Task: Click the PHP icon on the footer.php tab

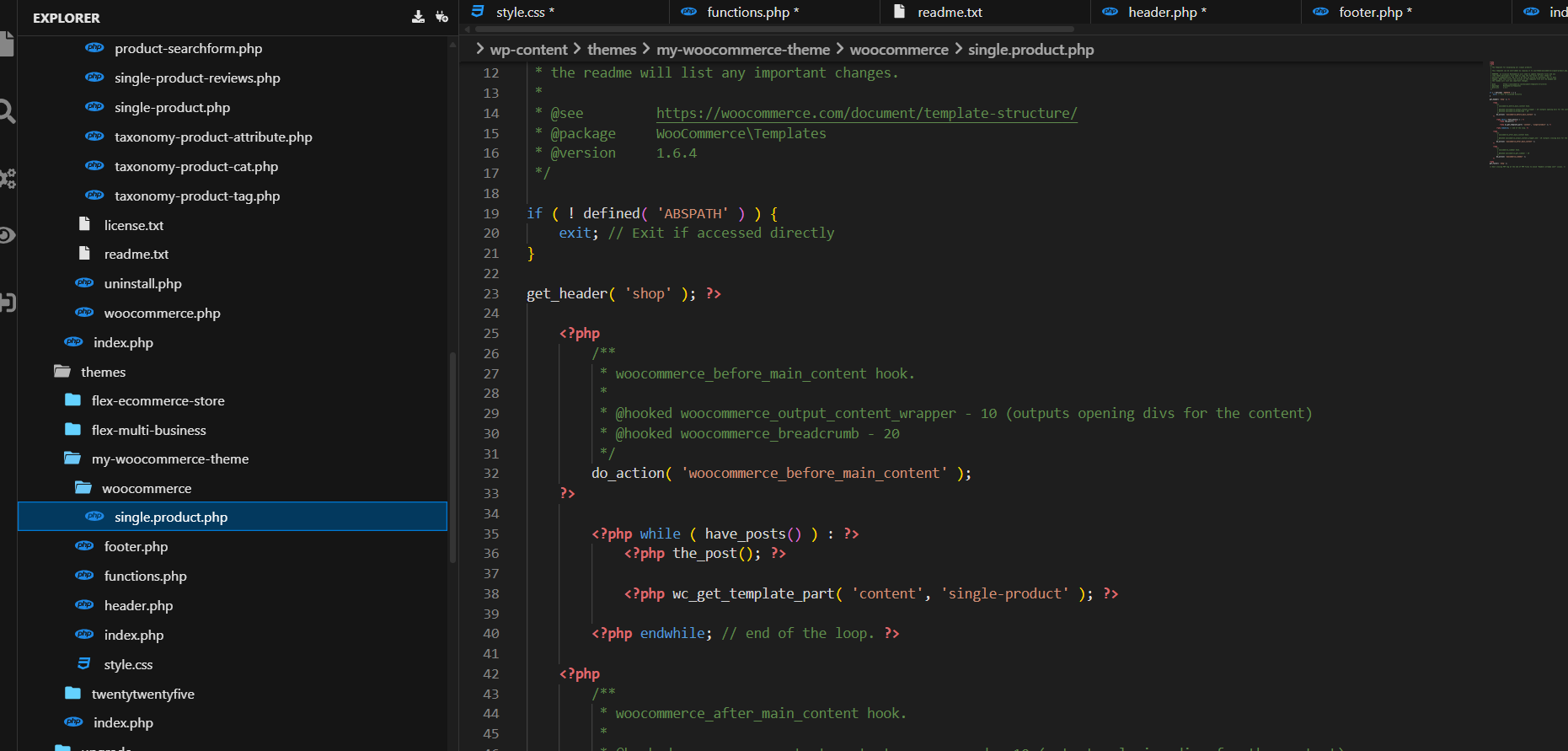Action: (x=1320, y=12)
